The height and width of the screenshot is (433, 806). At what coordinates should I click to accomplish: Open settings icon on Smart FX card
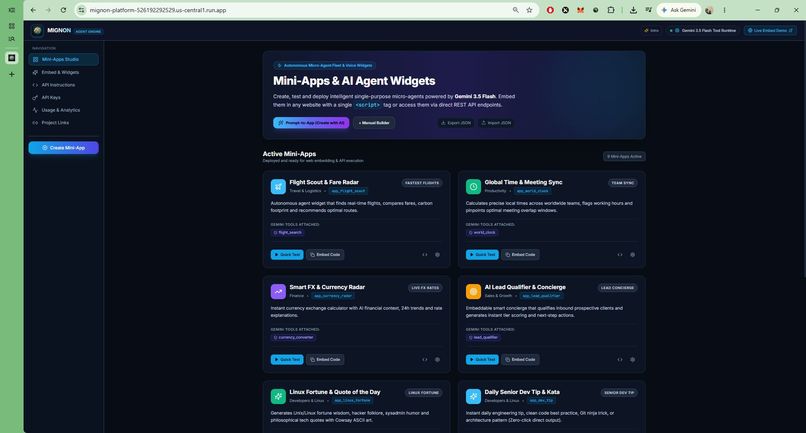pos(437,359)
